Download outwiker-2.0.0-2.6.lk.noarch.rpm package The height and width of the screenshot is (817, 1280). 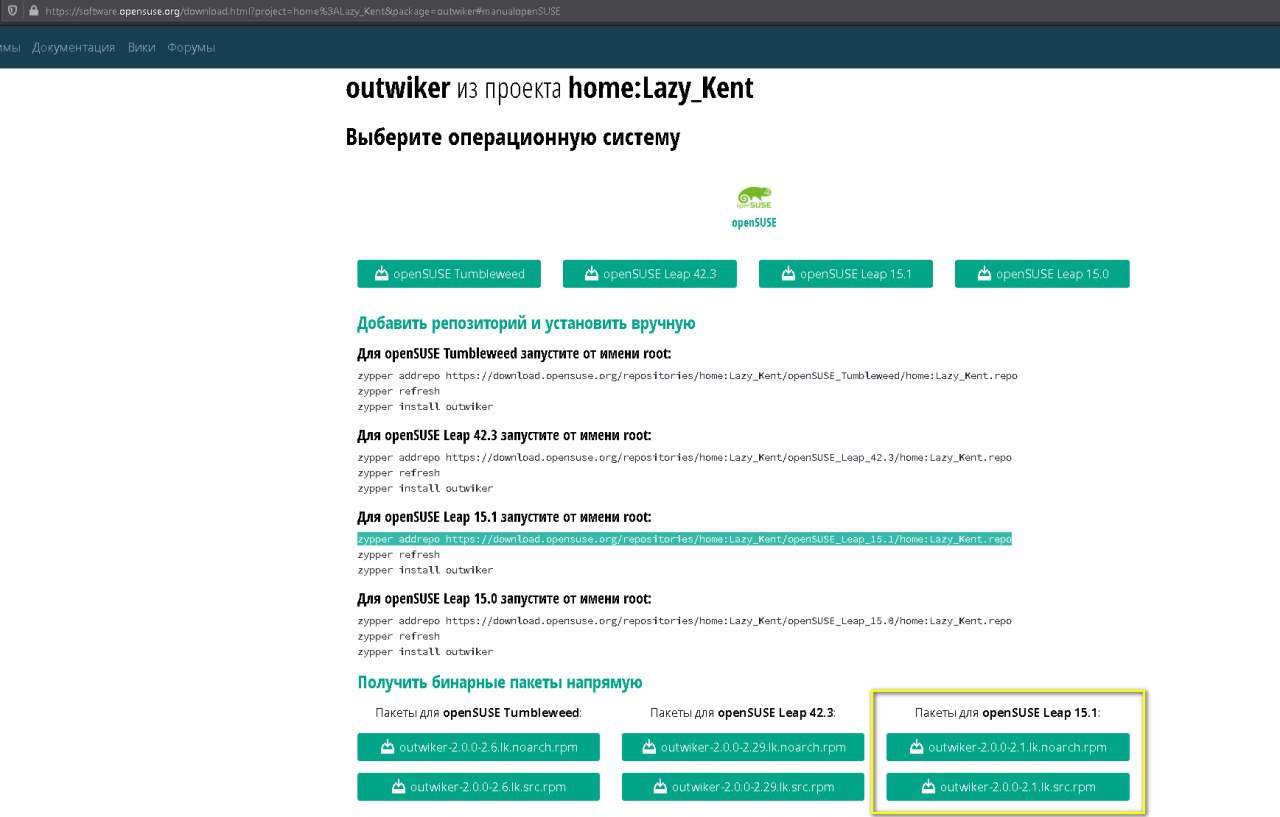pos(478,747)
